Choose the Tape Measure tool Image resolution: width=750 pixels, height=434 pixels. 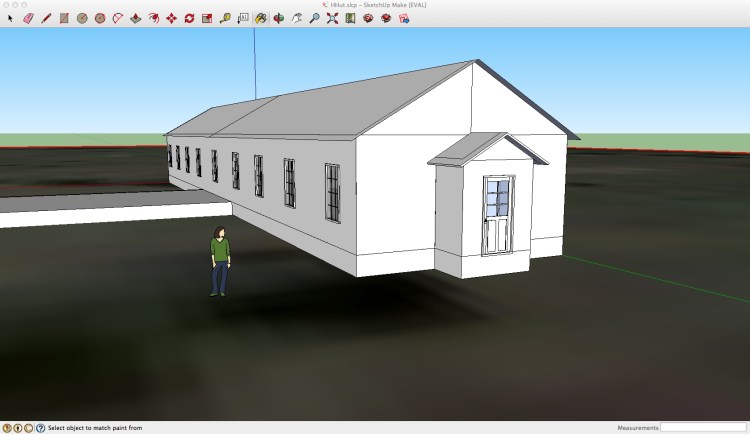tap(225, 19)
